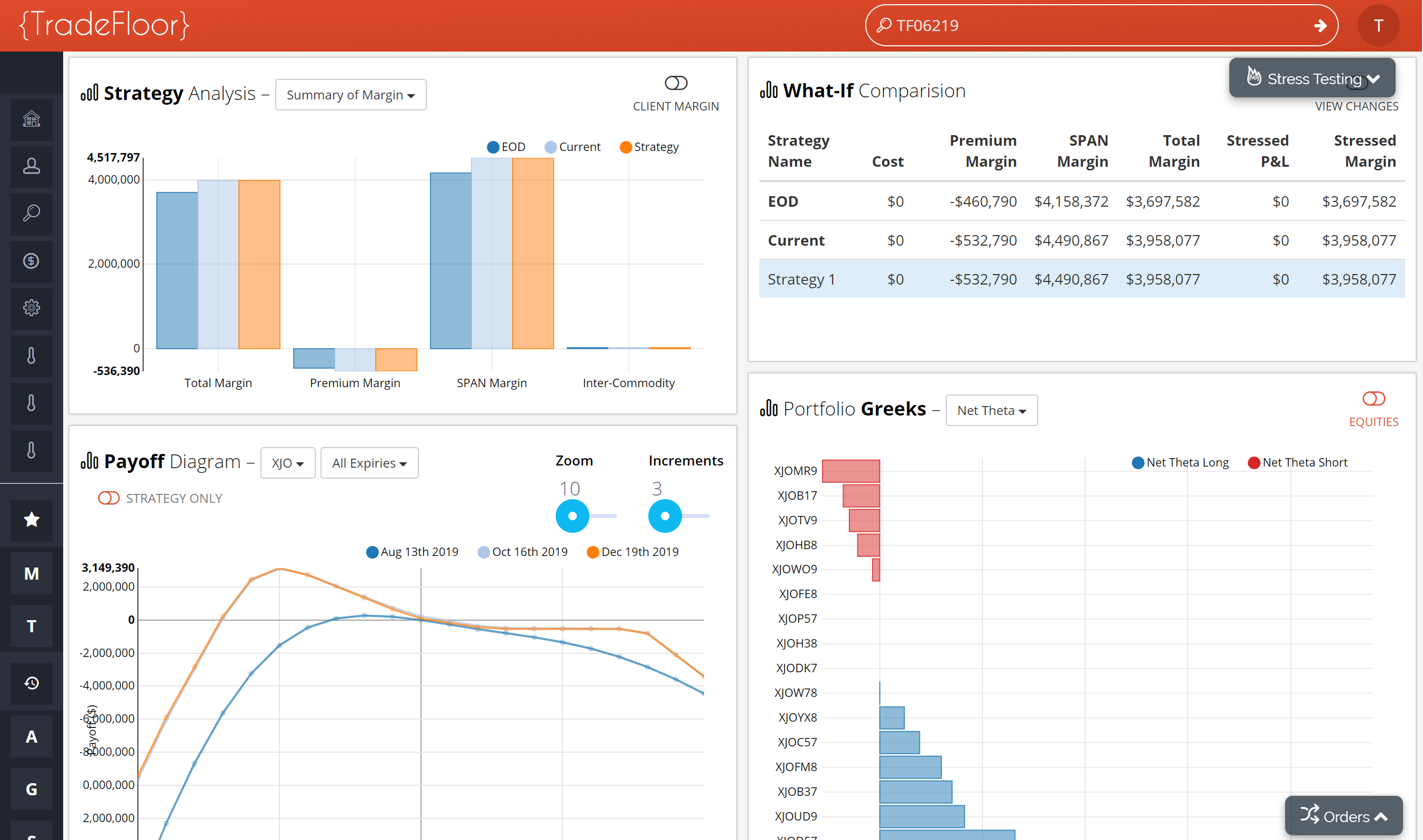Image resolution: width=1423 pixels, height=840 pixels.
Task: Click the Total Margin axis label
Action: 218,383
